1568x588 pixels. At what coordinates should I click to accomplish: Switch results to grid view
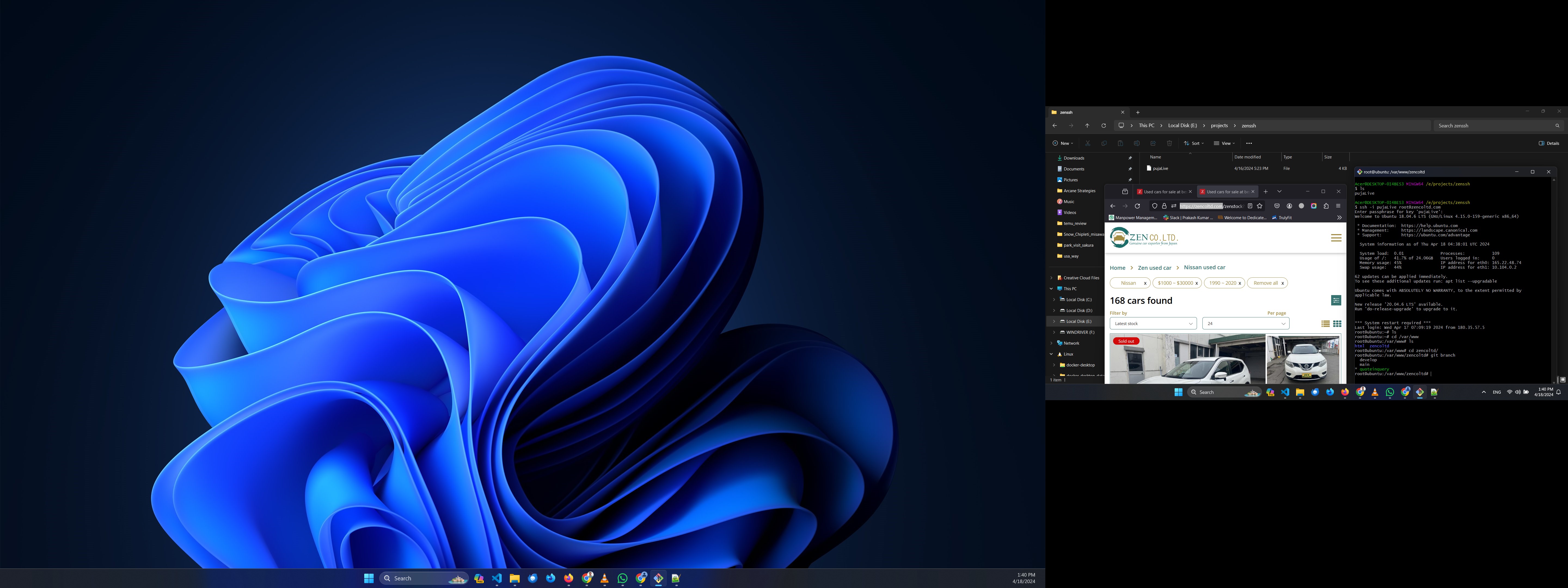click(x=1337, y=324)
